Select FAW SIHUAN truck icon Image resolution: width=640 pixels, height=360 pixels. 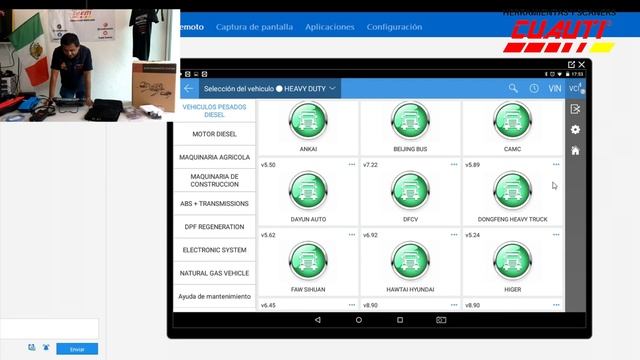coord(308,261)
